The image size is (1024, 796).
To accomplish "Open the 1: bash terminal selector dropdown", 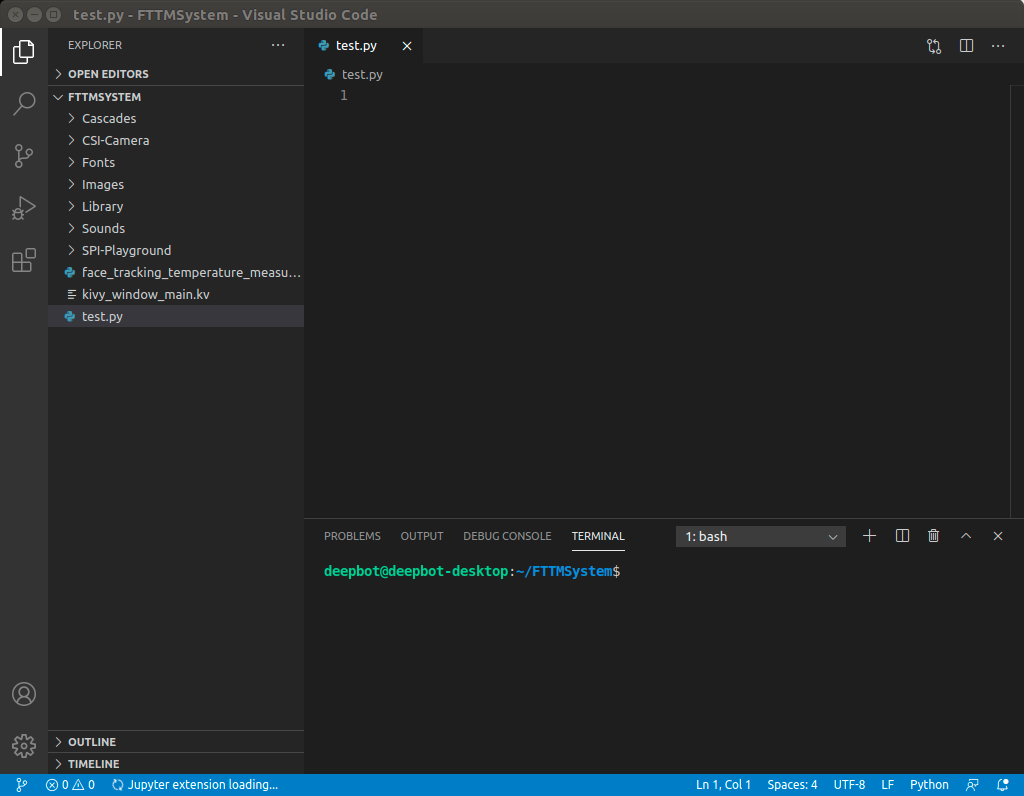I will [x=761, y=537].
